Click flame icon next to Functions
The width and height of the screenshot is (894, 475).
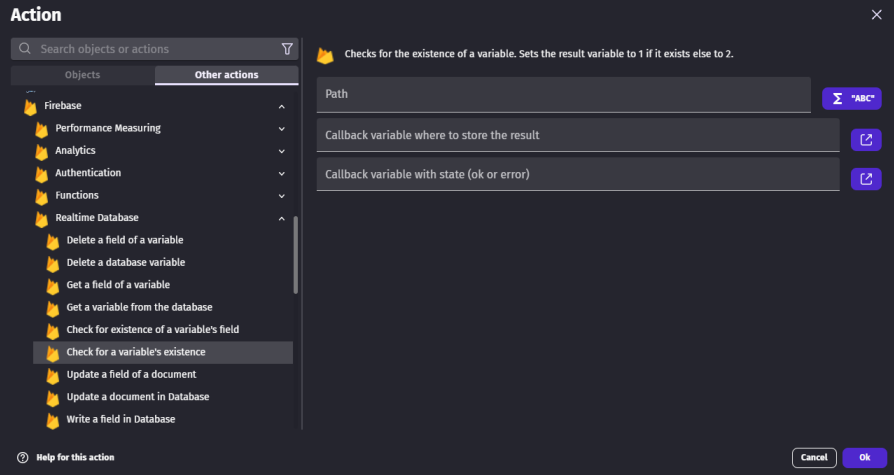point(42,196)
